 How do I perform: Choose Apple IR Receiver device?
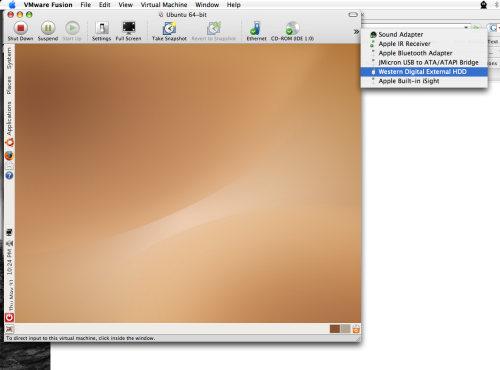pyautogui.click(x=424, y=44)
